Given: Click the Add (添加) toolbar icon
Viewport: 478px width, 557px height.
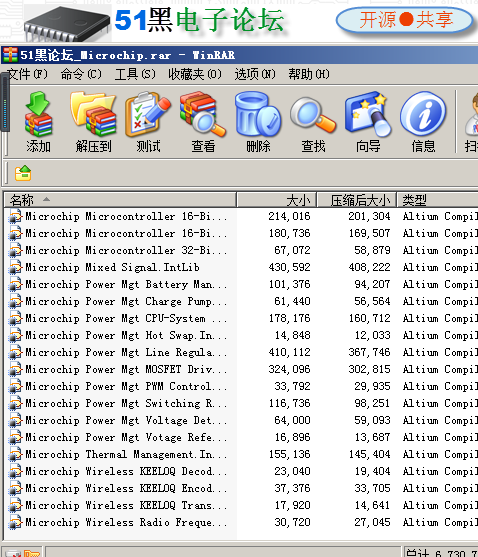Looking at the screenshot, I should [x=38, y=121].
